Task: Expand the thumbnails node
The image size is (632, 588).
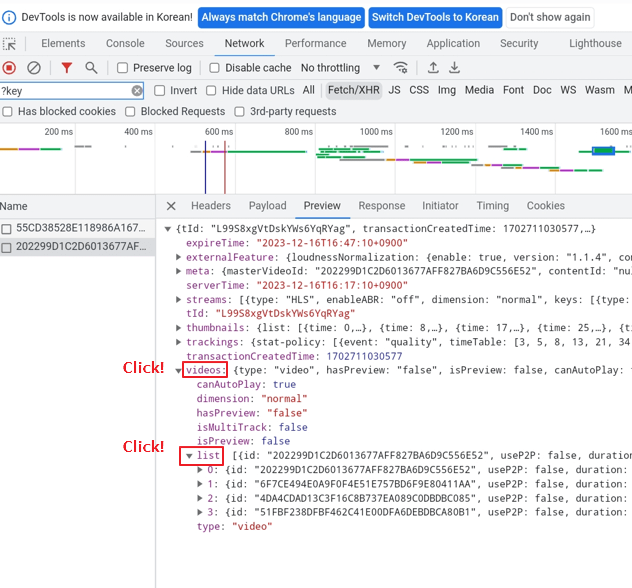Action: [x=178, y=328]
